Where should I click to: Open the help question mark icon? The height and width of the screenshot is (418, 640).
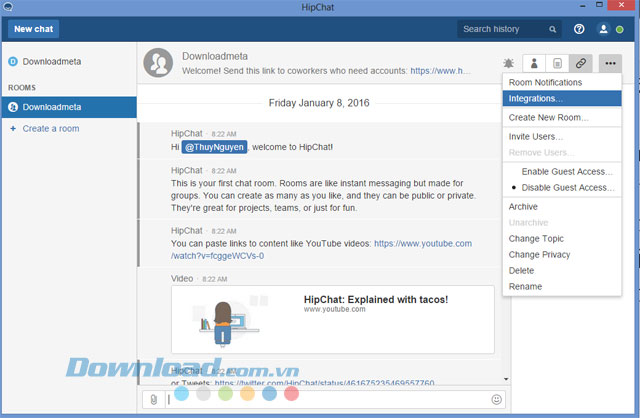click(x=579, y=29)
